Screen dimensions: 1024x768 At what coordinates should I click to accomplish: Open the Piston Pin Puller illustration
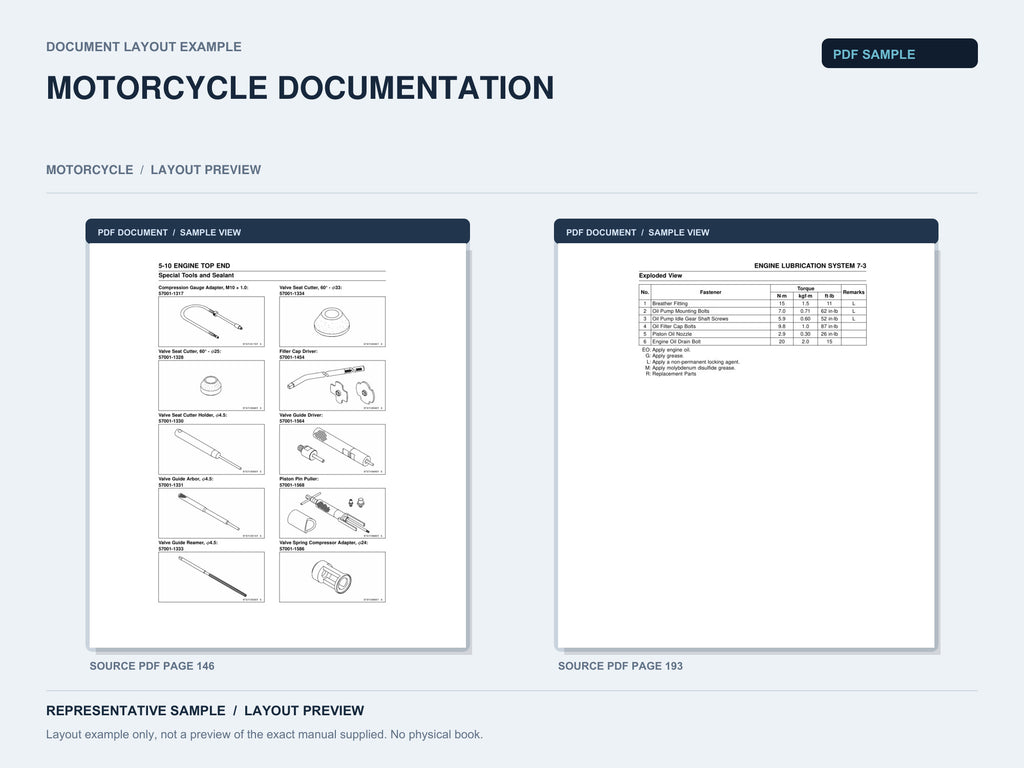[x=332, y=513]
